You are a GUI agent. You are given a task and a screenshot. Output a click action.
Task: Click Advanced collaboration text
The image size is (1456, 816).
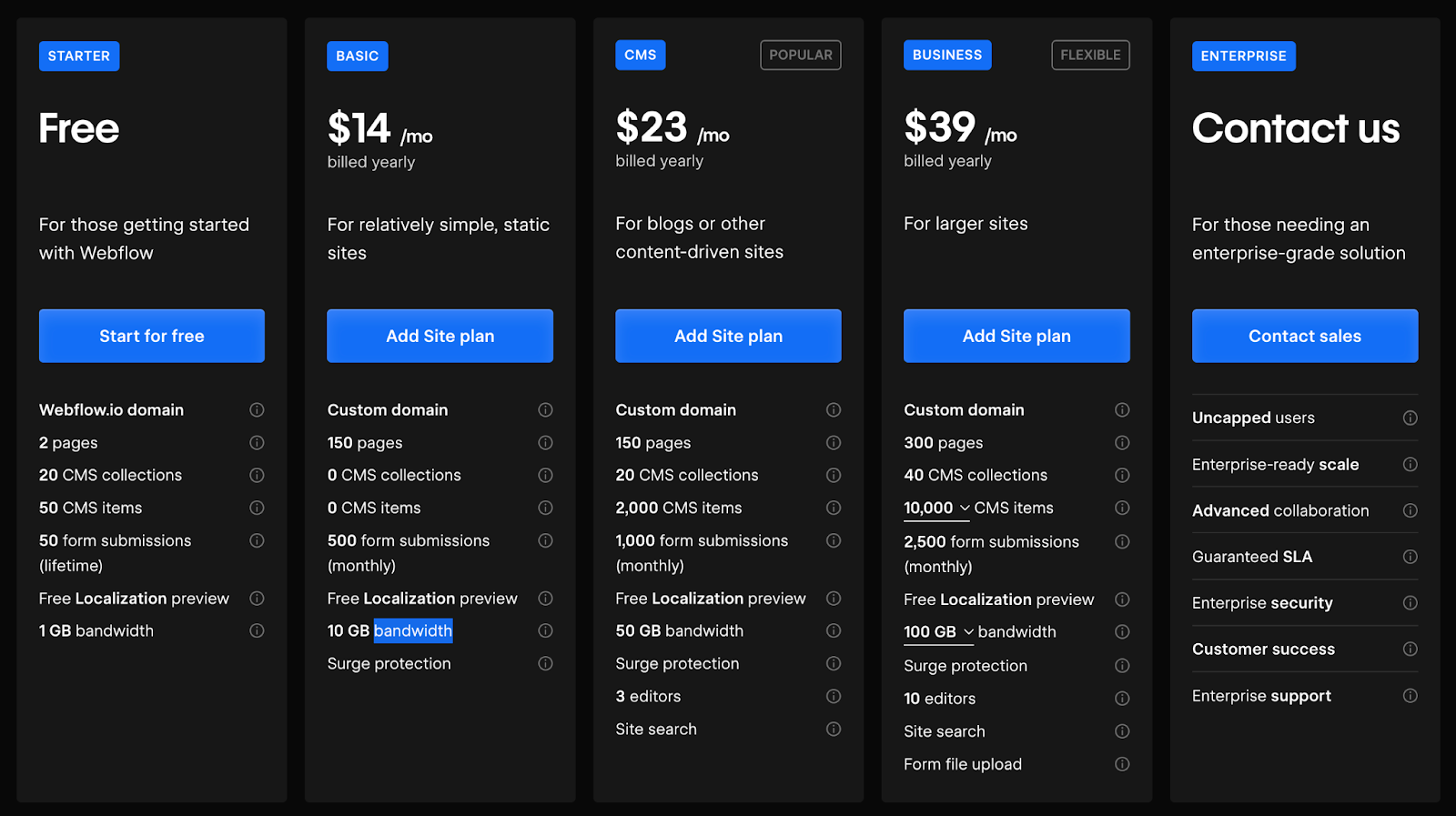[x=1280, y=510]
